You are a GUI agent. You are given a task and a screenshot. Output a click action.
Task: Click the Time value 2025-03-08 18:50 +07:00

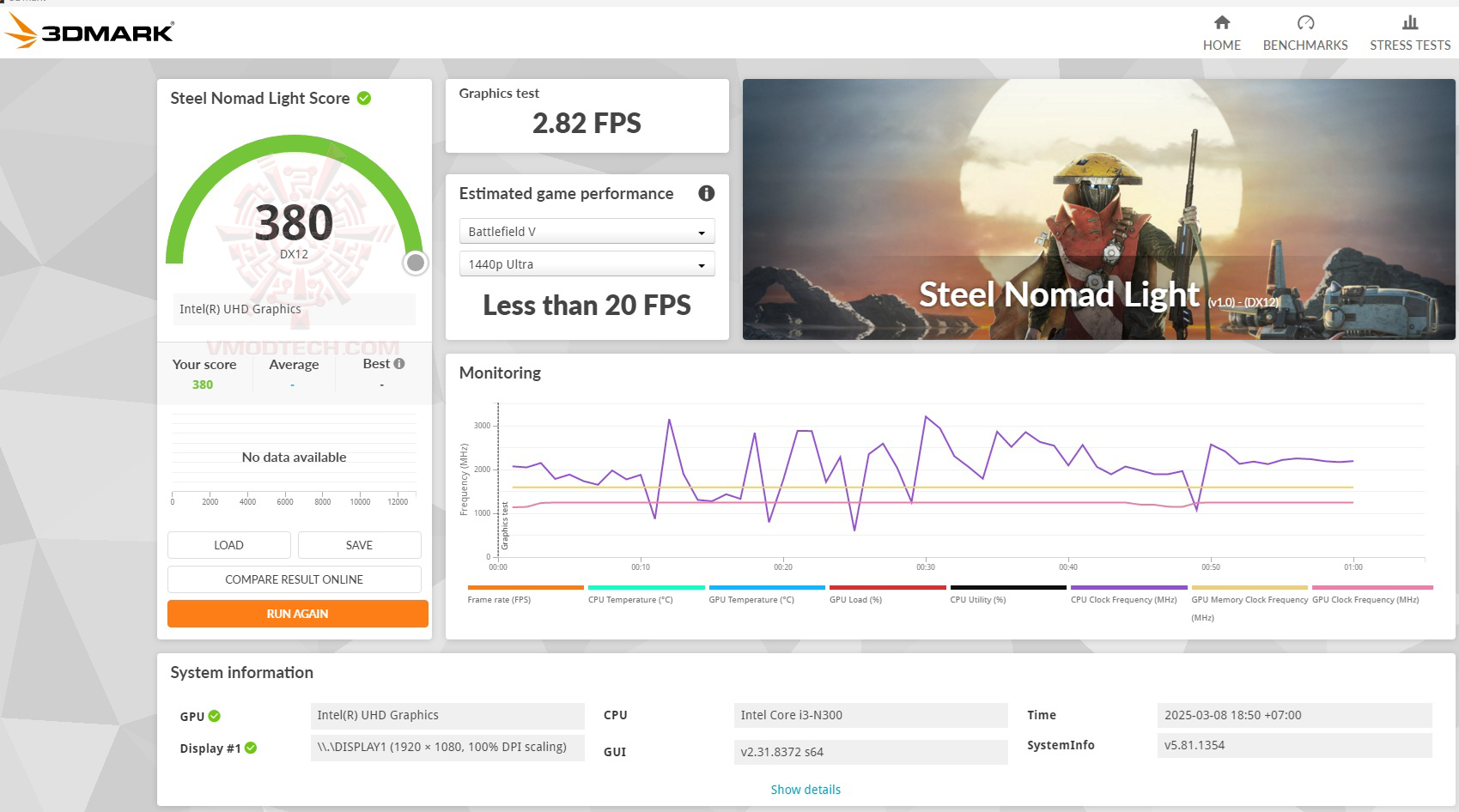pyautogui.click(x=1295, y=716)
